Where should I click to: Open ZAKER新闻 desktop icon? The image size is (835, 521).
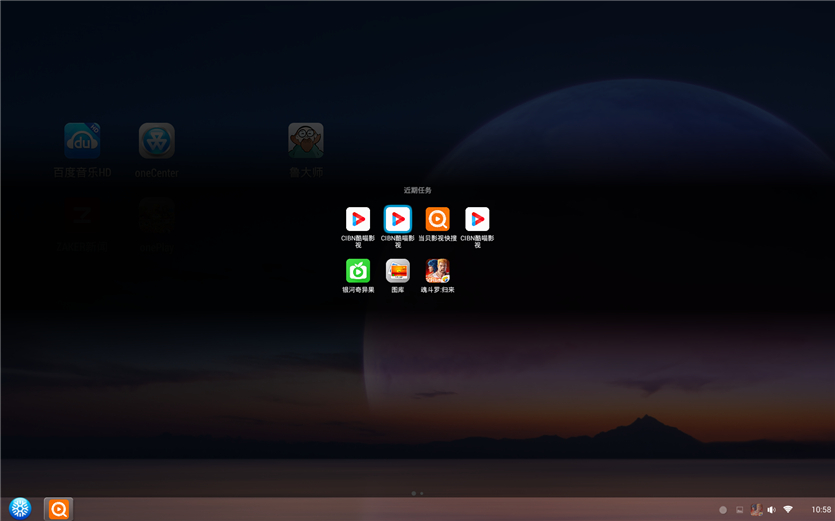coord(82,215)
